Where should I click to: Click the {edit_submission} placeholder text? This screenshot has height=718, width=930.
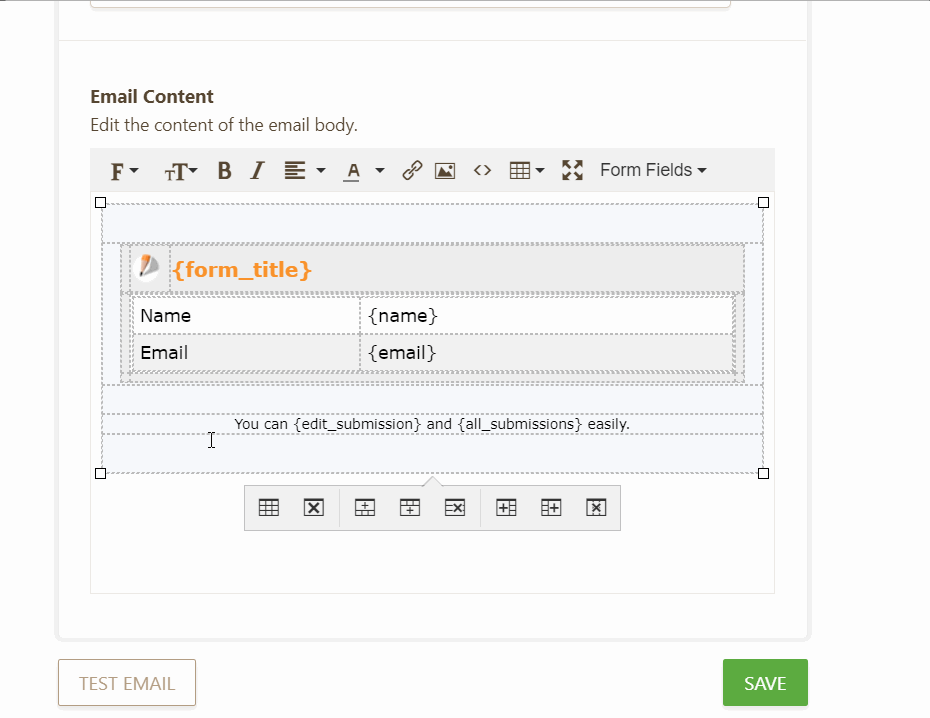[357, 425]
